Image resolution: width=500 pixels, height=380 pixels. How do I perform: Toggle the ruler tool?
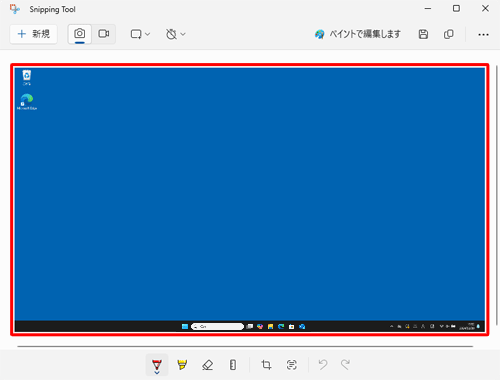[233, 365]
